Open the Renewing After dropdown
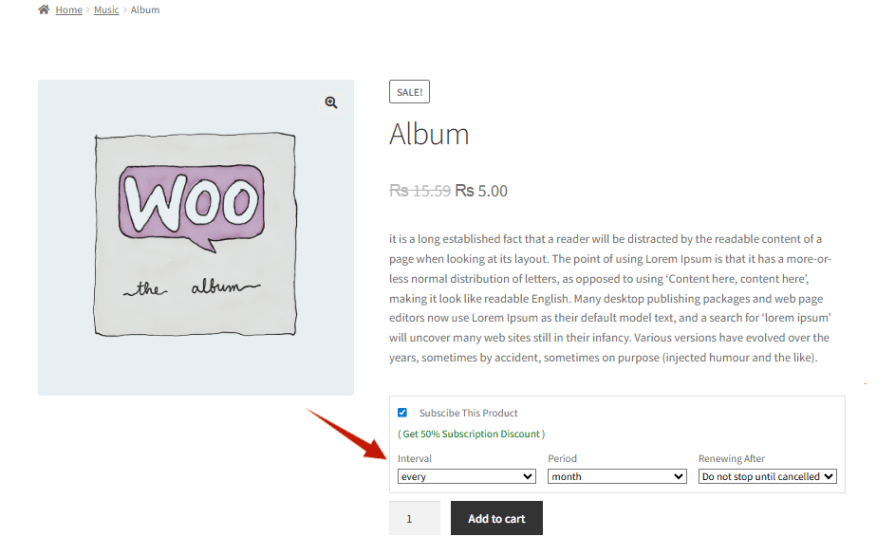This screenshot has width=895, height=555. coord(767,477)
